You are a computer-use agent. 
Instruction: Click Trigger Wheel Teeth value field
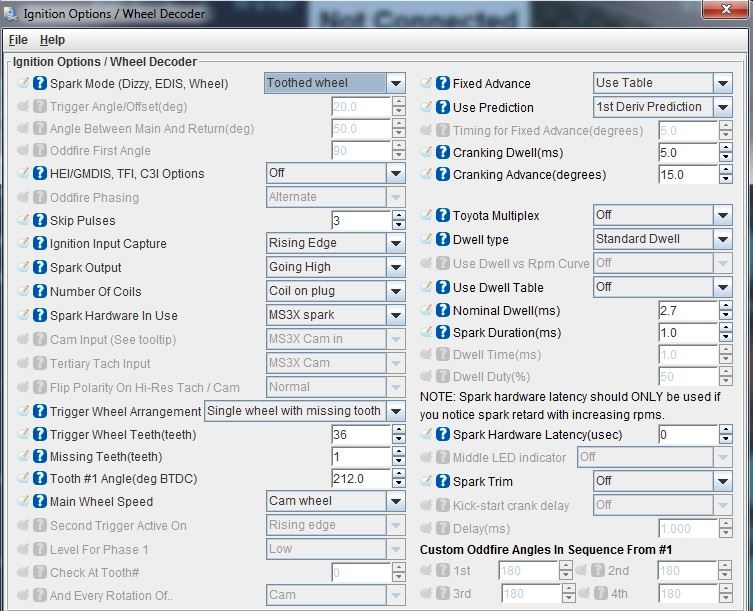pos(361,434)
